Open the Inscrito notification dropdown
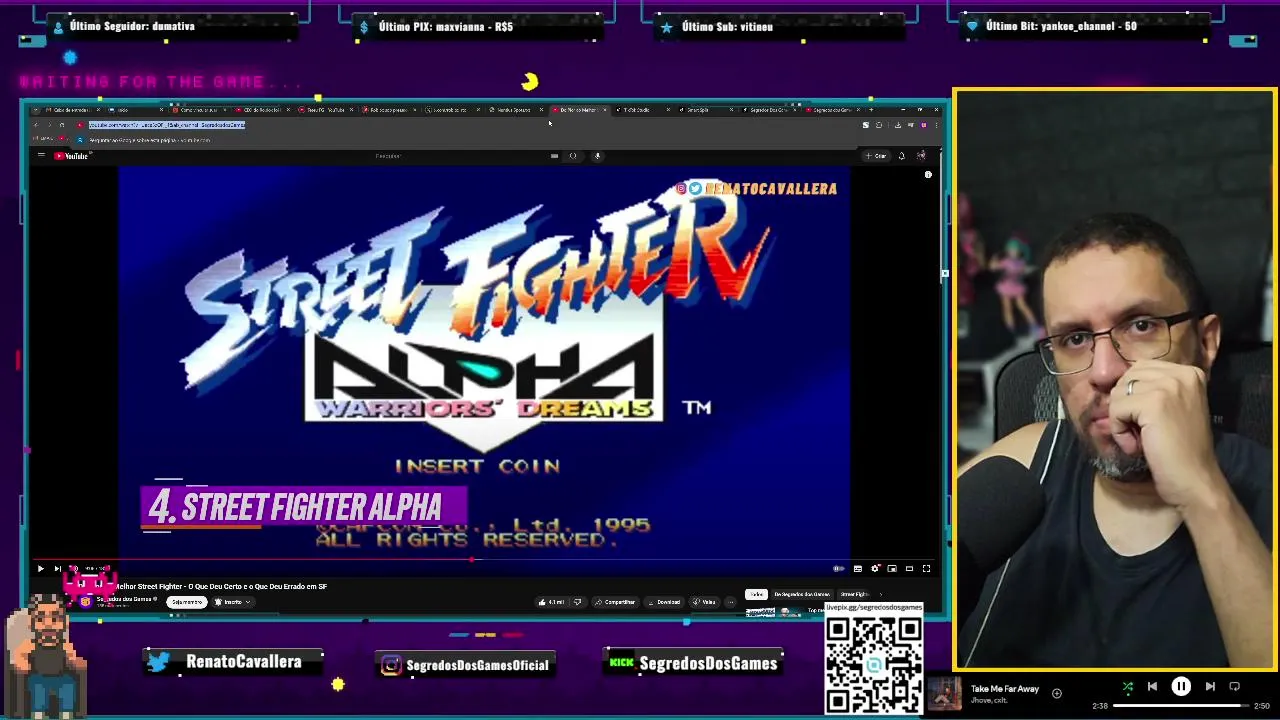 click(x=233, y=602)
